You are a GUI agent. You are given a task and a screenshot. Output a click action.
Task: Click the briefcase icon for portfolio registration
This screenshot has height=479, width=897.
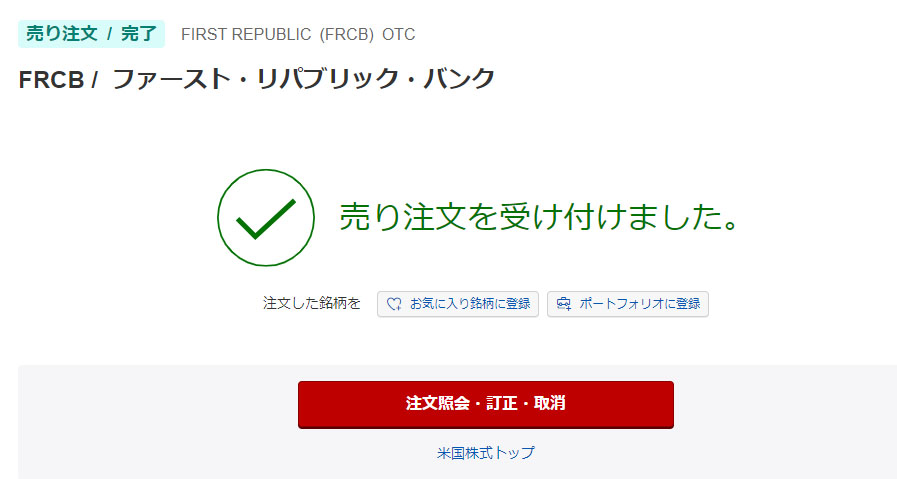[564, 304]
